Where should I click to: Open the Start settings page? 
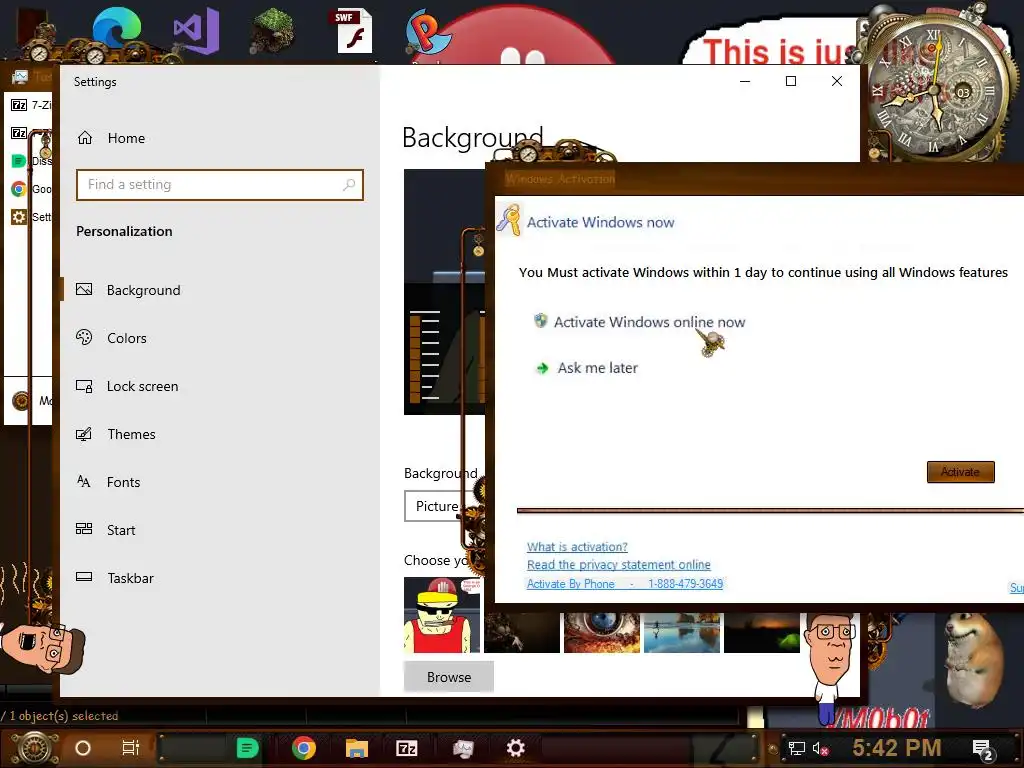click(121, 530)
